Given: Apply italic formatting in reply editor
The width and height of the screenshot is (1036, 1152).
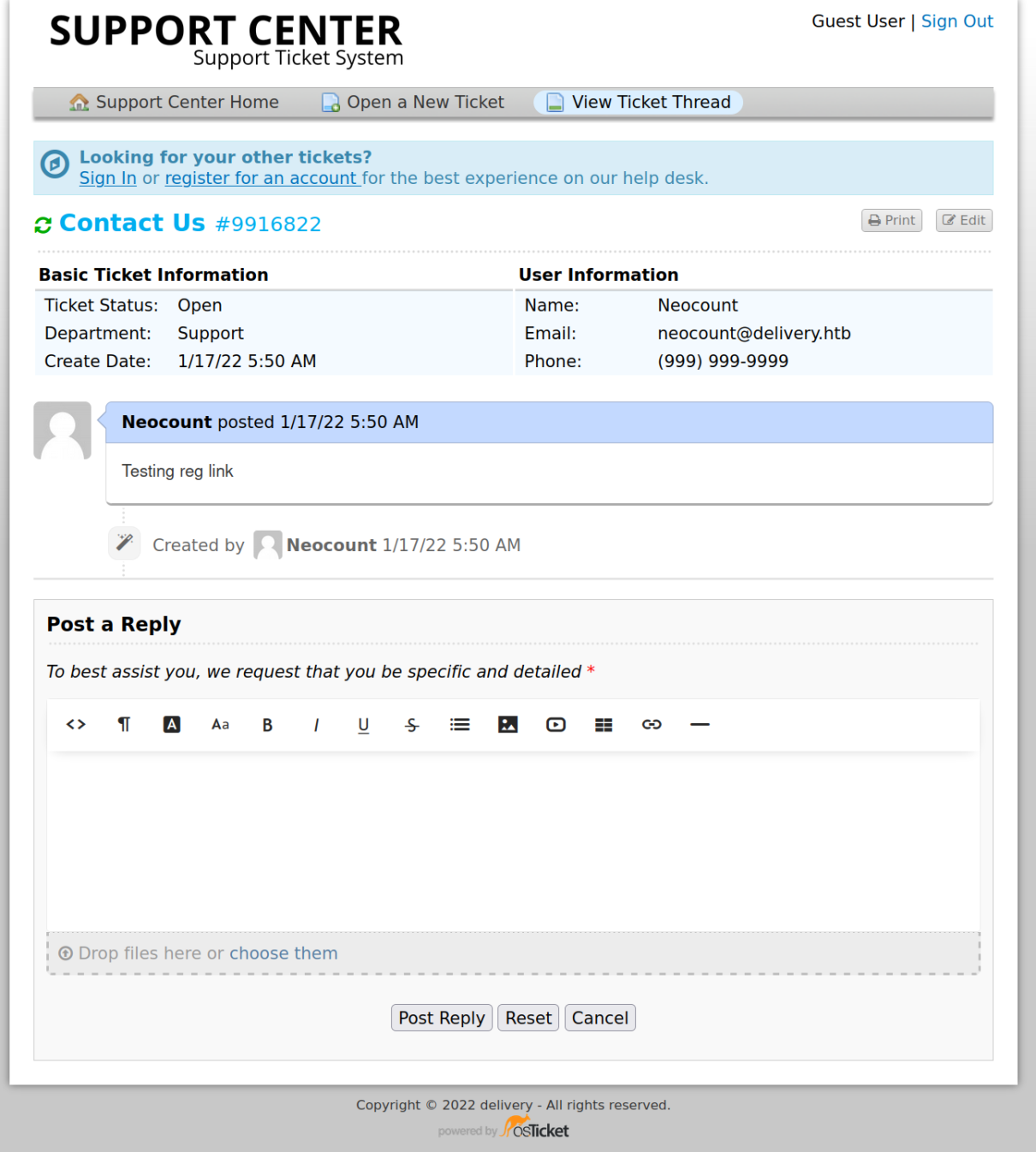Looking at the screenshot, I should tap(316, 725).
